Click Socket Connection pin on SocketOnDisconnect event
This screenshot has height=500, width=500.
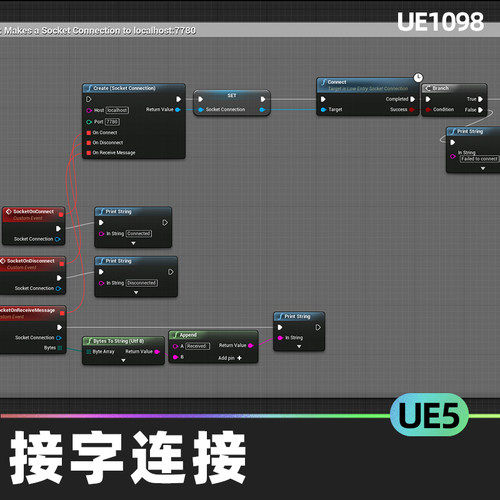[x=58, y=289]
